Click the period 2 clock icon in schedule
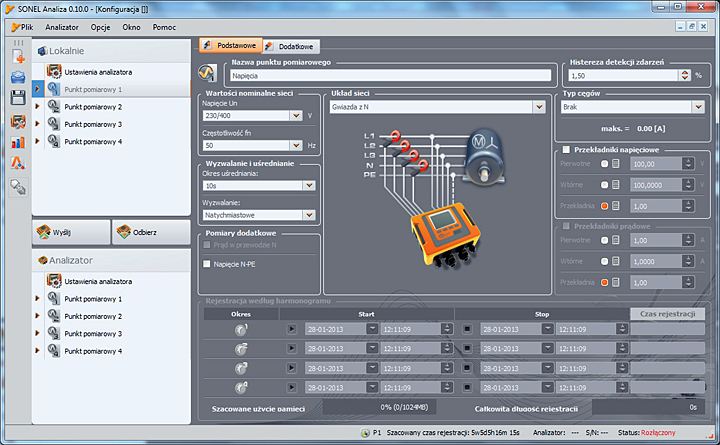This screenshot has height=445, width=720. pyautogui.click(x=241, y=348)
